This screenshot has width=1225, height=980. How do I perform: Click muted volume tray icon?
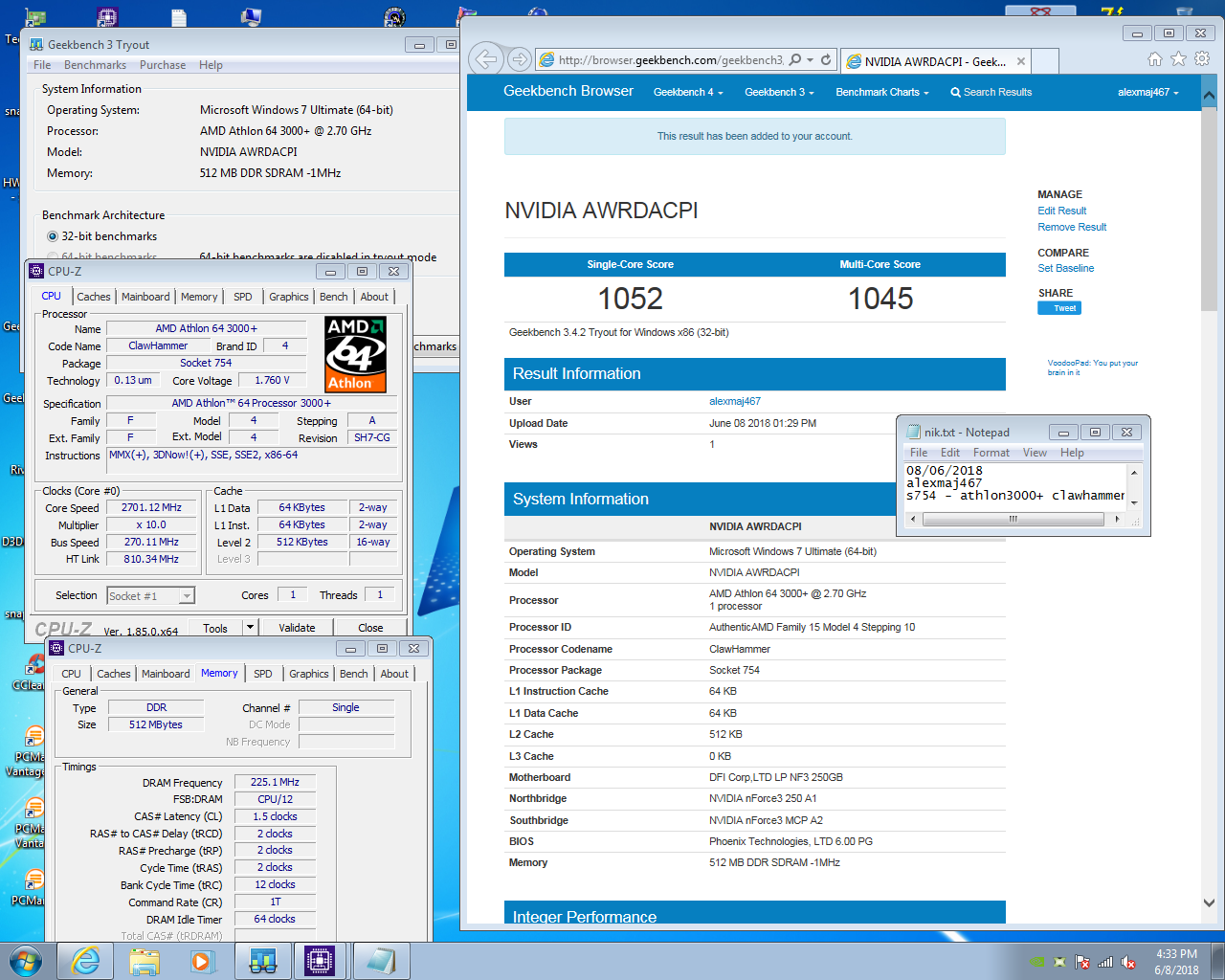pos(1128,962)
